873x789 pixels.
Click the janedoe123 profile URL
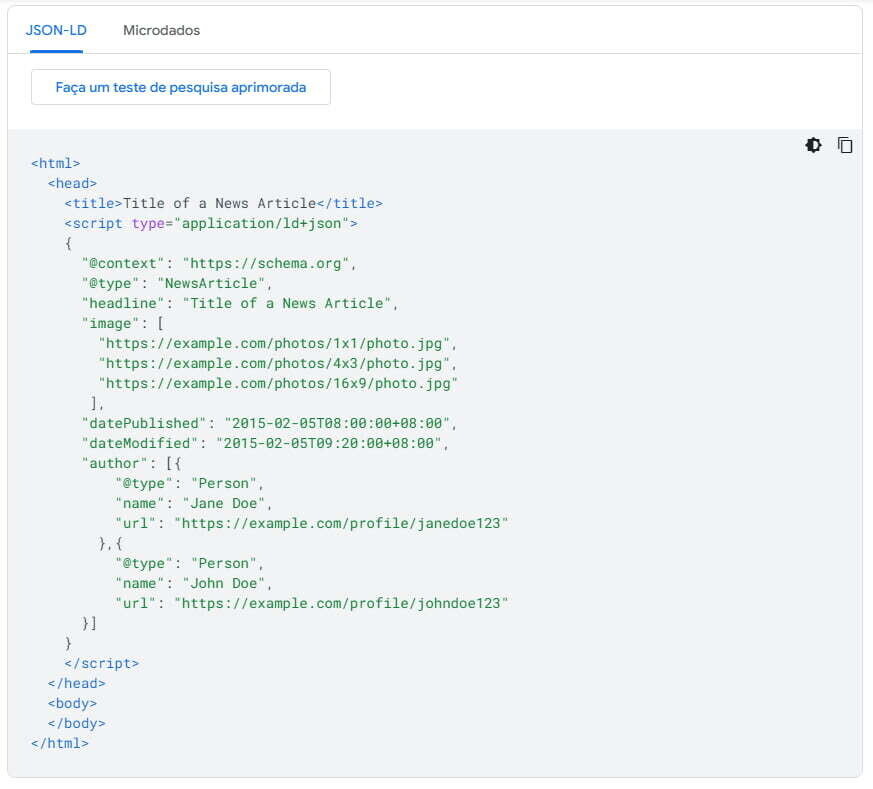[x=341, y=524]
